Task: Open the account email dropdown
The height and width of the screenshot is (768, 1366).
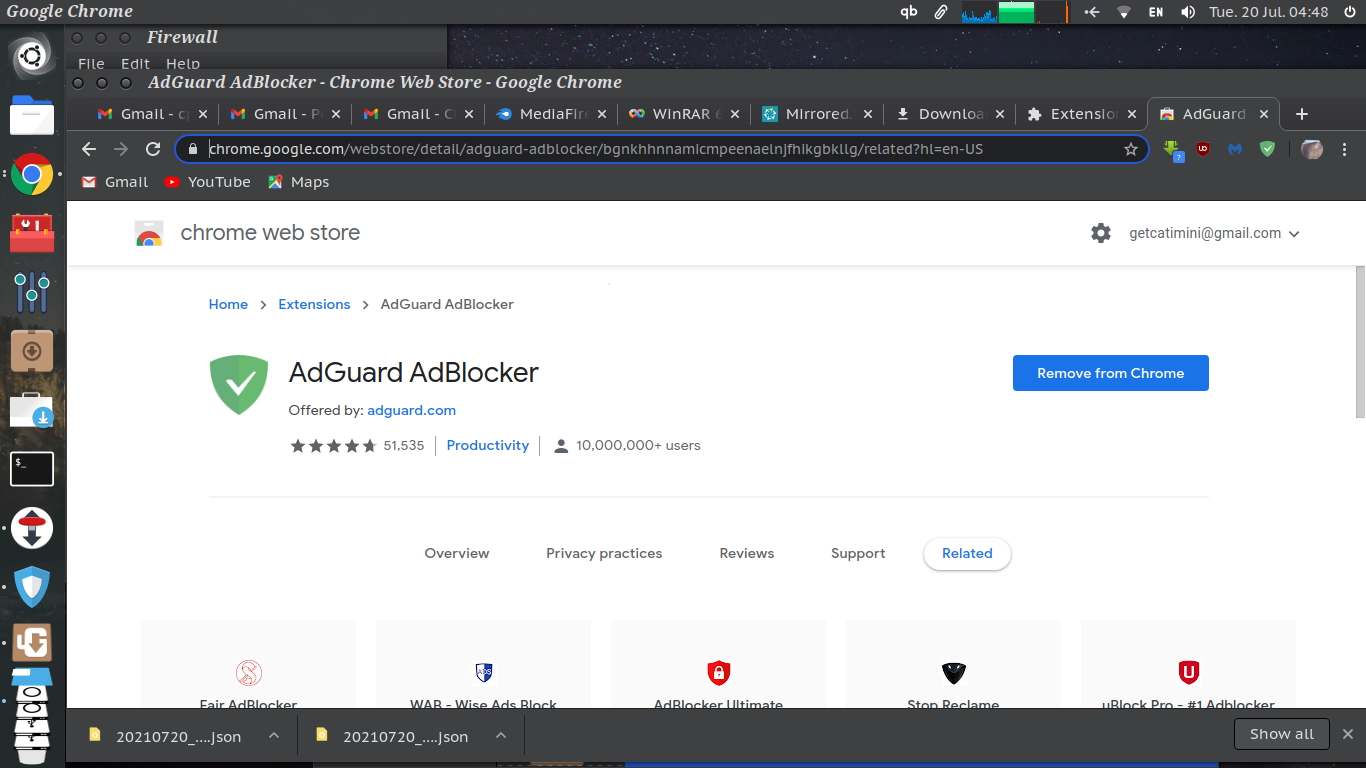Action: pyautogui.click(x=1214, y=233)
